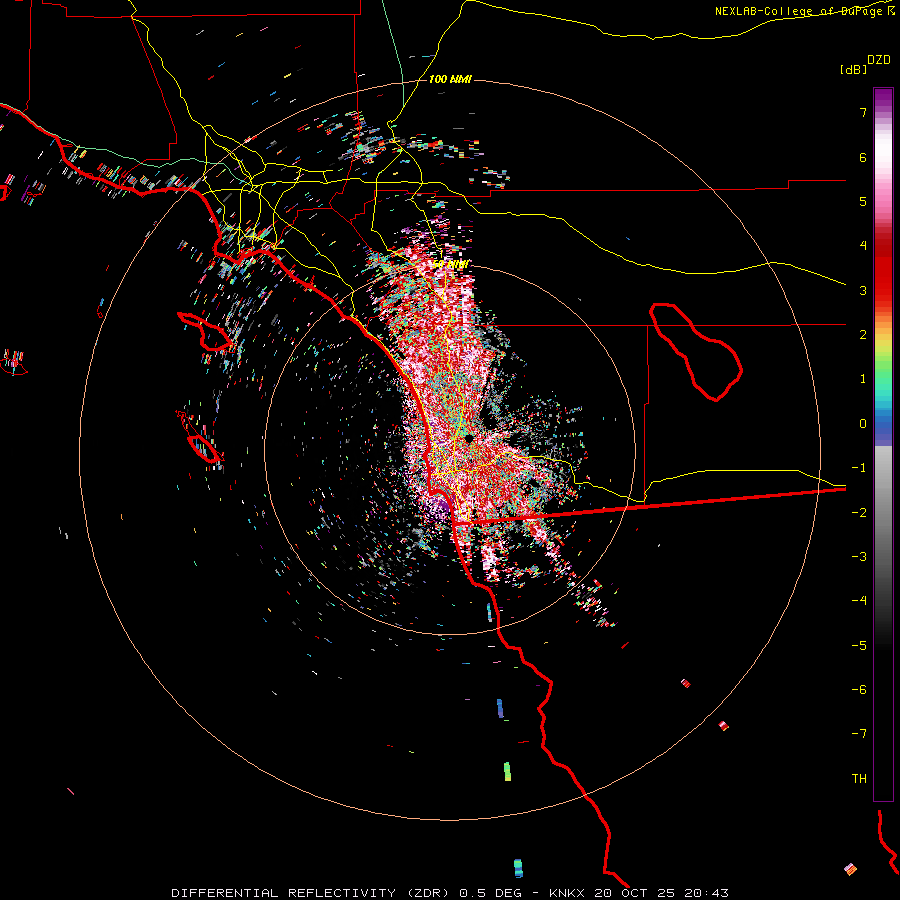
Task: Click the KNKX station identifier text
Action: click(x=568, y=893)
